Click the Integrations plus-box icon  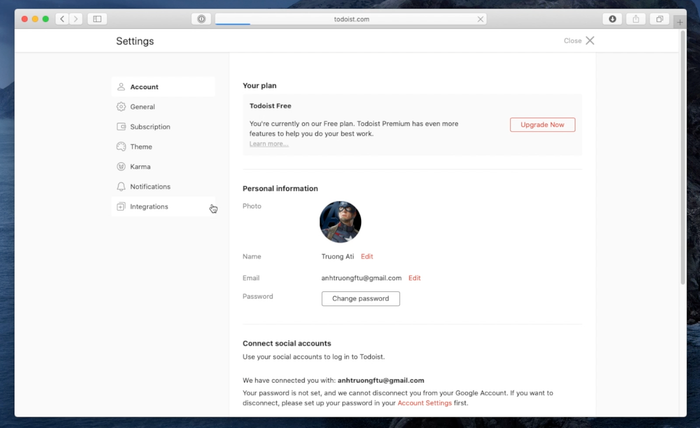click(121, 207)
